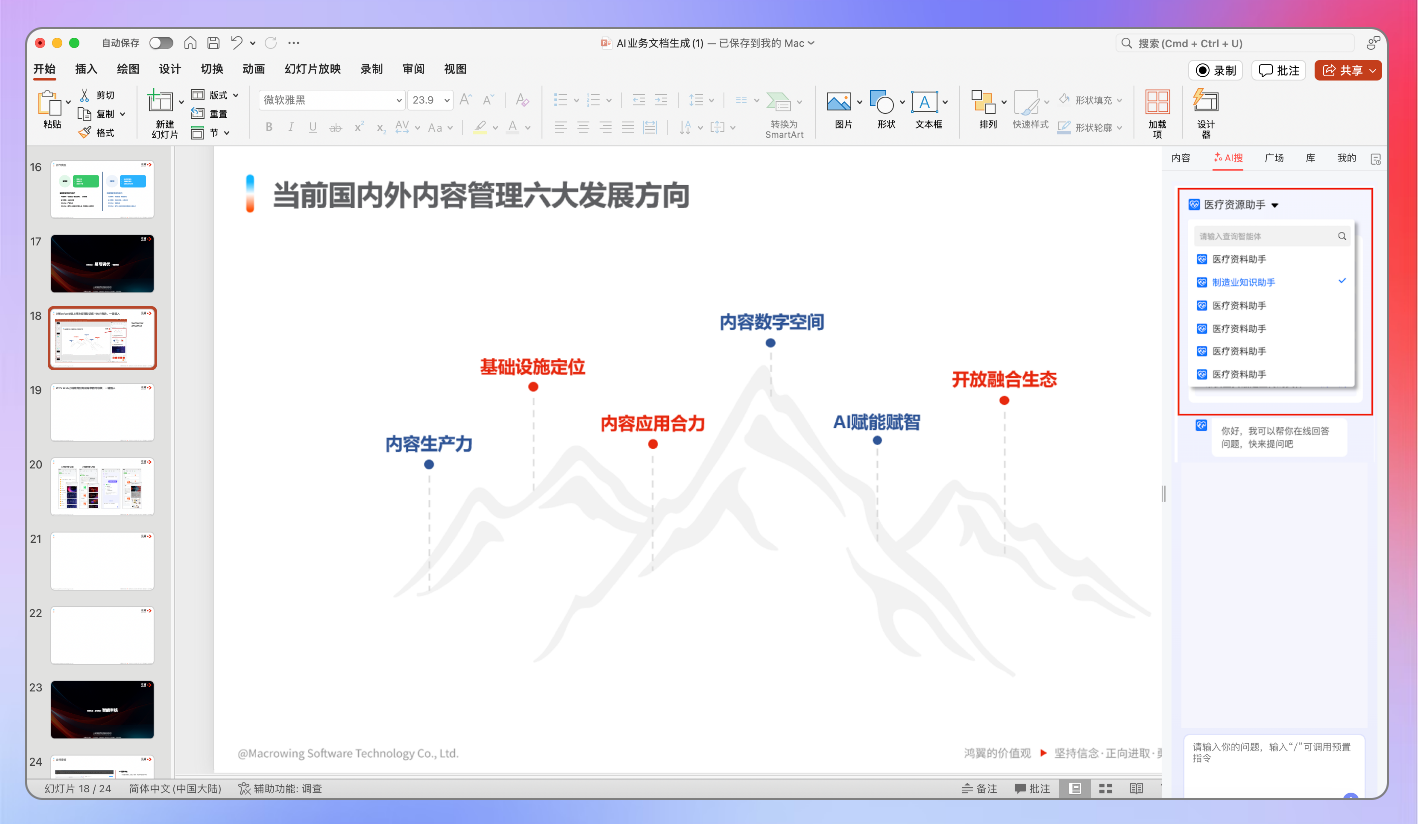Click the 录制 record button at top right
Viewport: 1419px width, 826px height.
[1216, 70]
